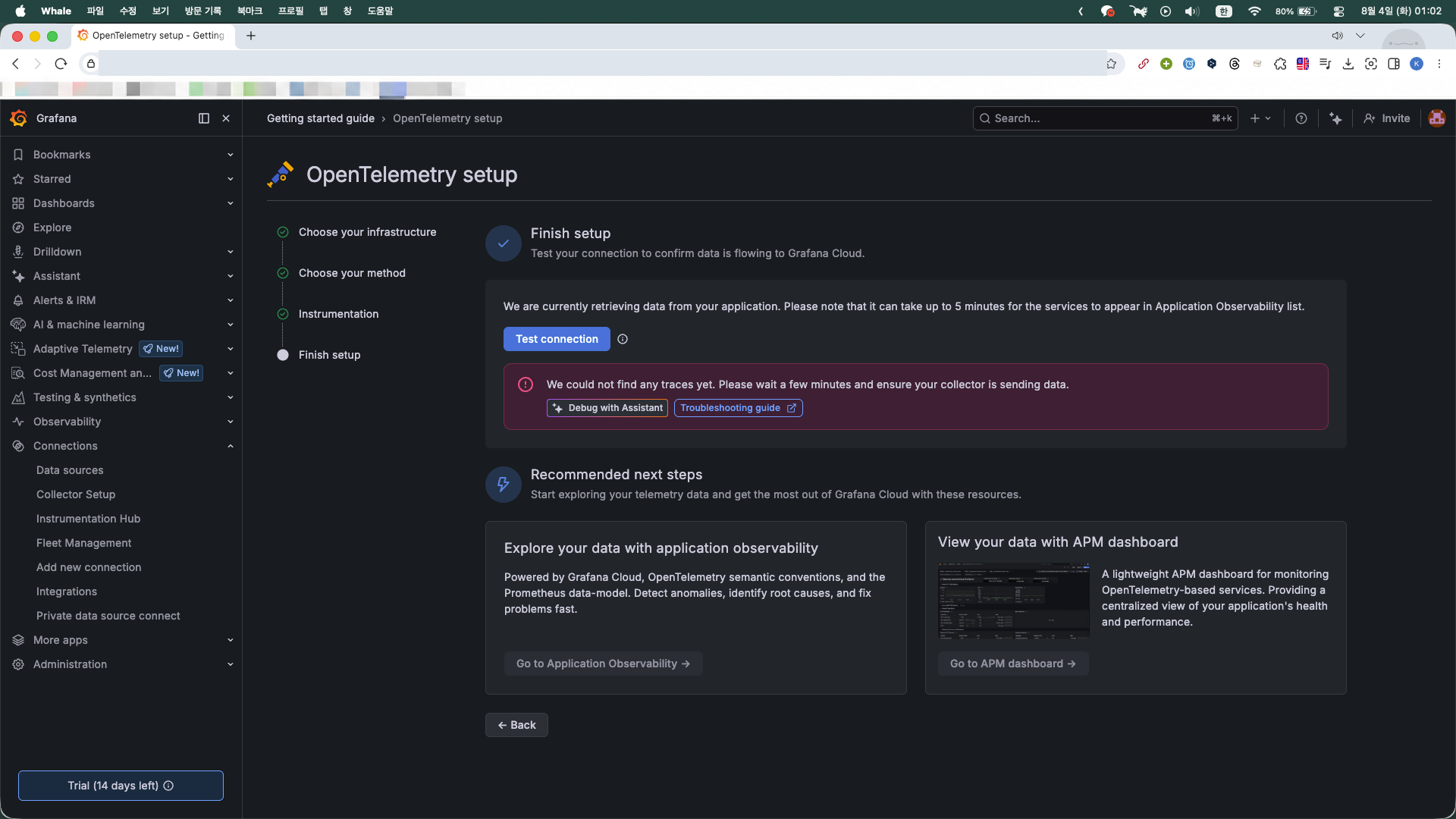Image resolution: width=1456 pixels, height=819 pixels.
Task: Select the Instrumentation step
Action: pyautogui.click(x=338, y=314)
